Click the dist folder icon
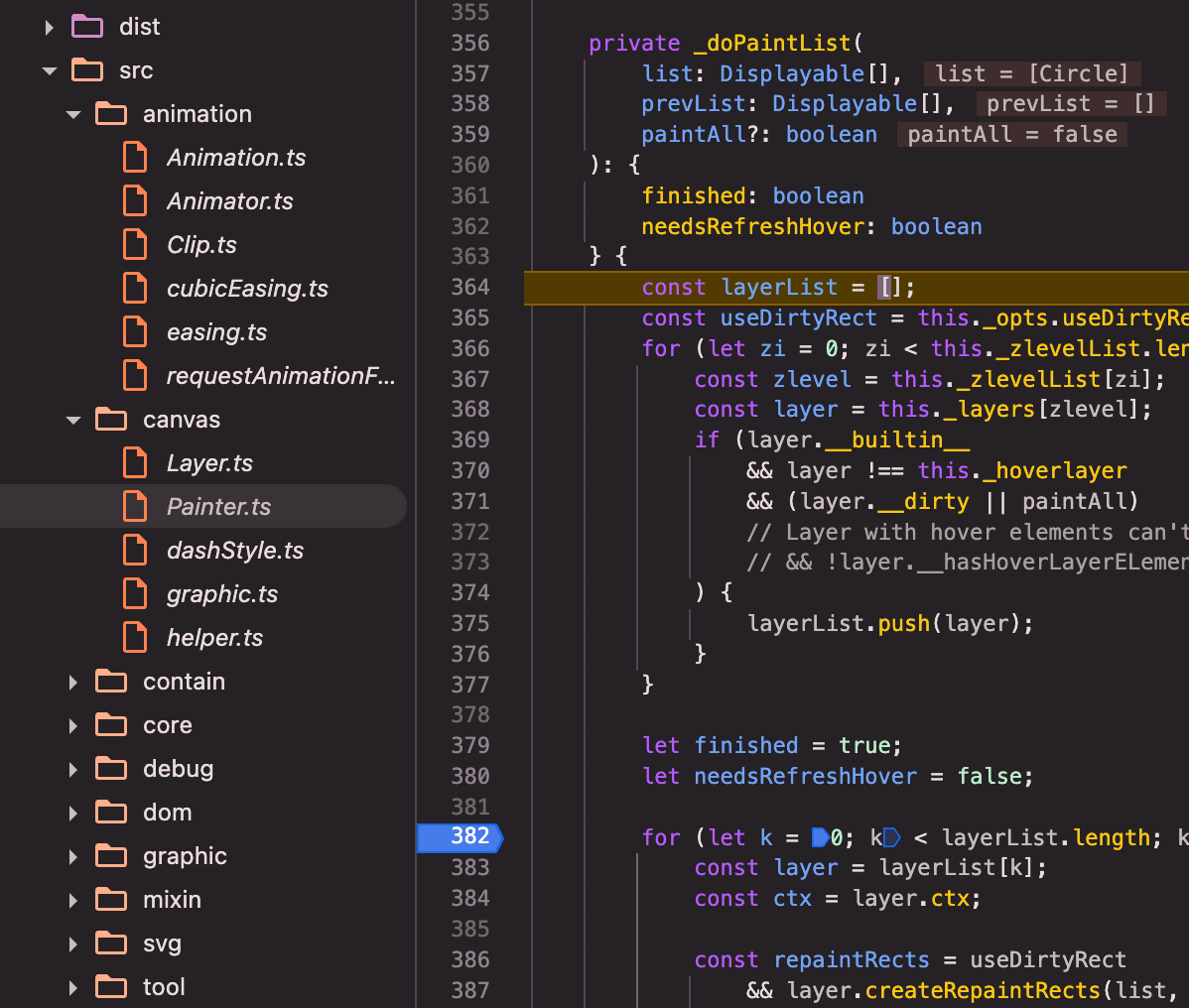The height and width of the screenshot is (1008, 1189). (x=87, y=27)
